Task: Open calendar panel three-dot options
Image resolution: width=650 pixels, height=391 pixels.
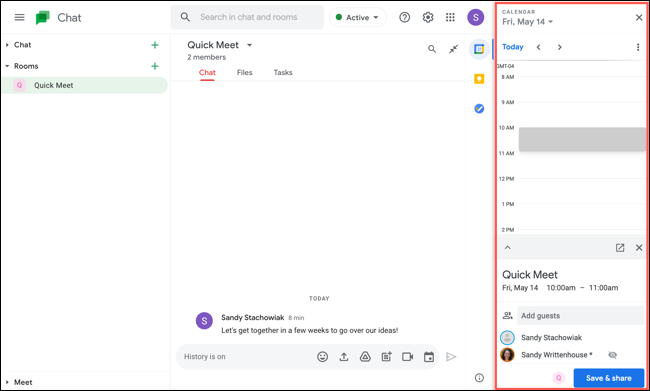Action: (638, 47)
